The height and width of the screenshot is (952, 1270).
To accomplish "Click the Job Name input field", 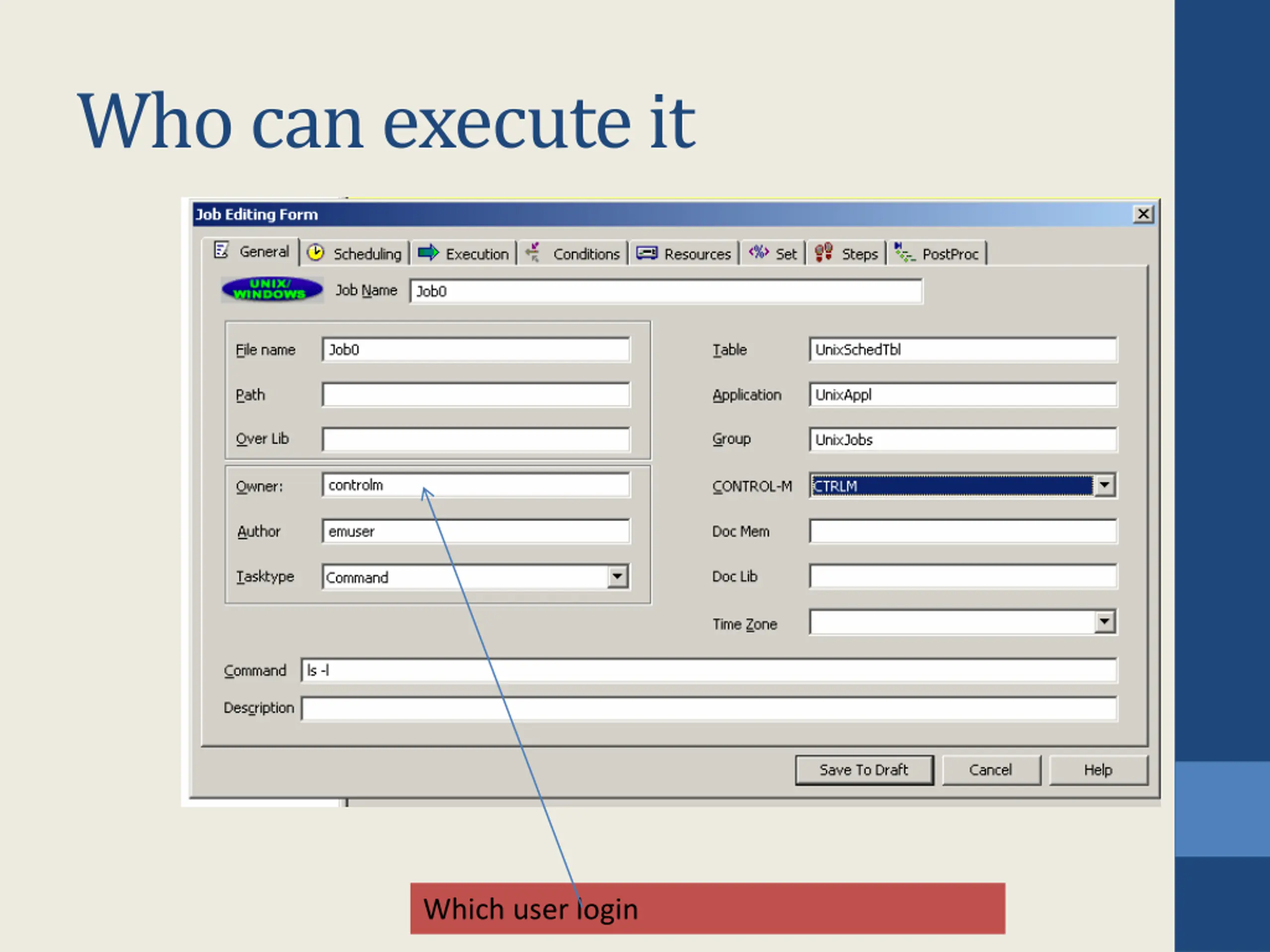I will pos(666,292).
